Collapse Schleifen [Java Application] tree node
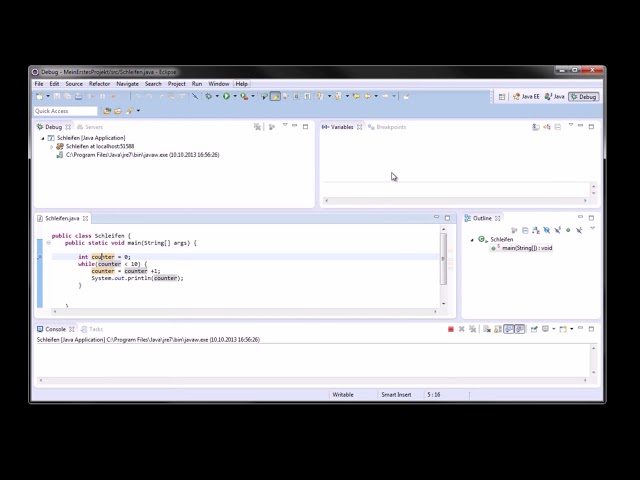Image resolution: width=640 pixels, height=480 pixels. pyautogui.click(x=42, y=138)
